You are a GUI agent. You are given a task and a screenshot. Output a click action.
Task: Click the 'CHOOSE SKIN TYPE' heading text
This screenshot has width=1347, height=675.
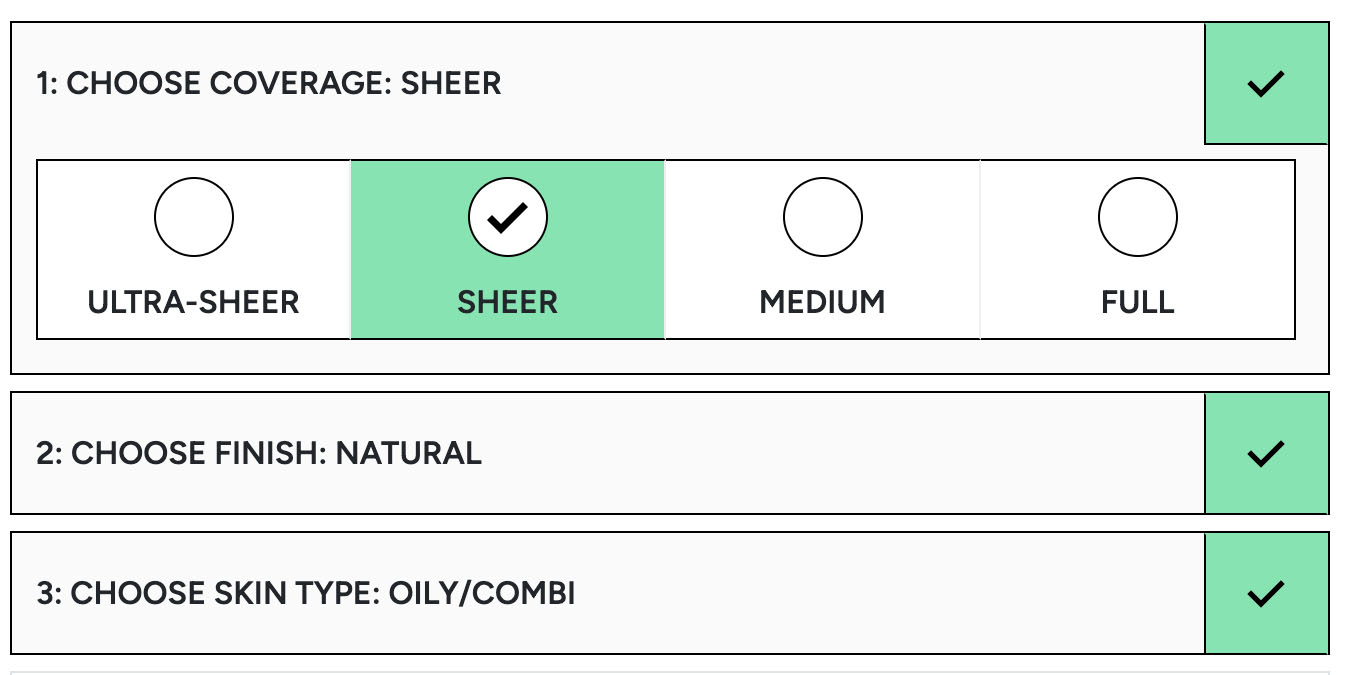[x=217, y=594]
